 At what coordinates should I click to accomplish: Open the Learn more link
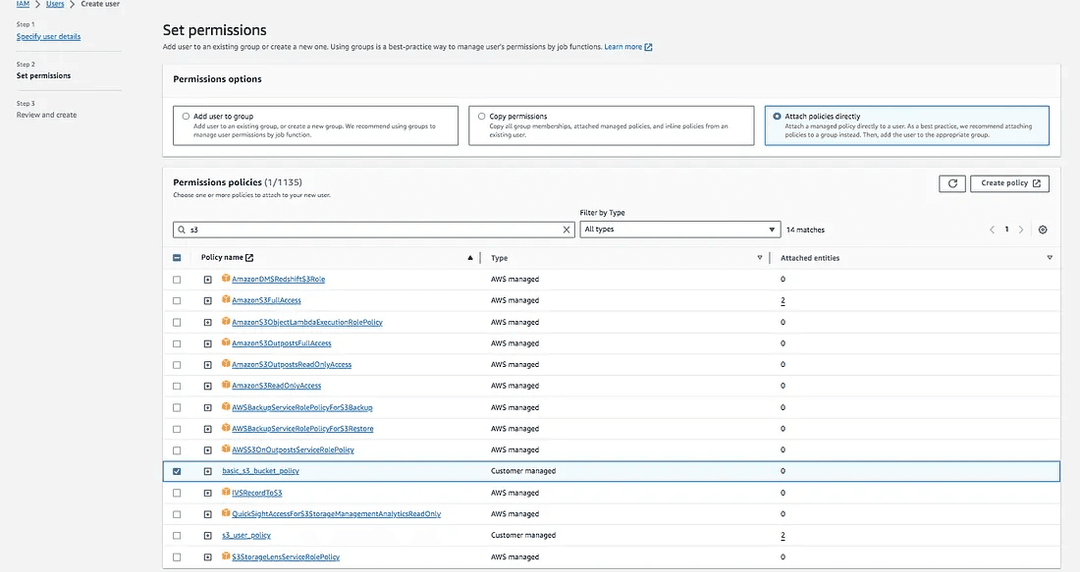pyautogui.click(x=627, y=47)
